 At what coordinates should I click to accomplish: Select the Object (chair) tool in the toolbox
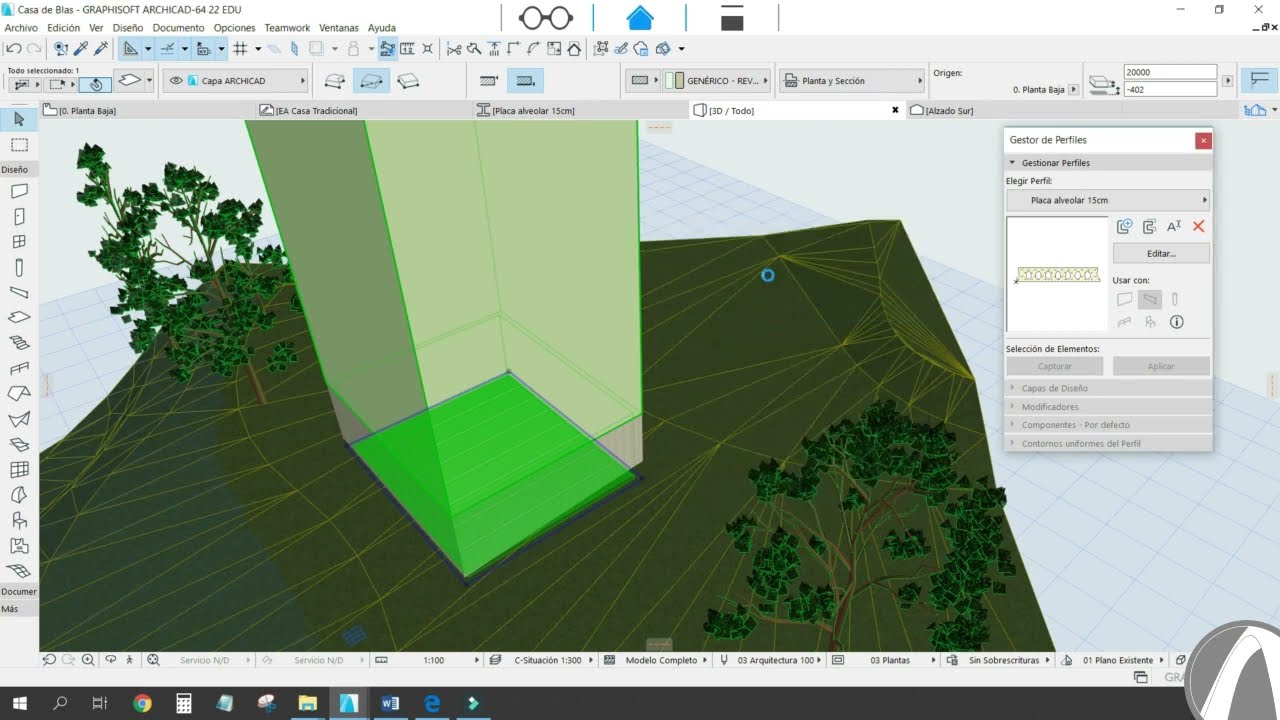(19, 520)
